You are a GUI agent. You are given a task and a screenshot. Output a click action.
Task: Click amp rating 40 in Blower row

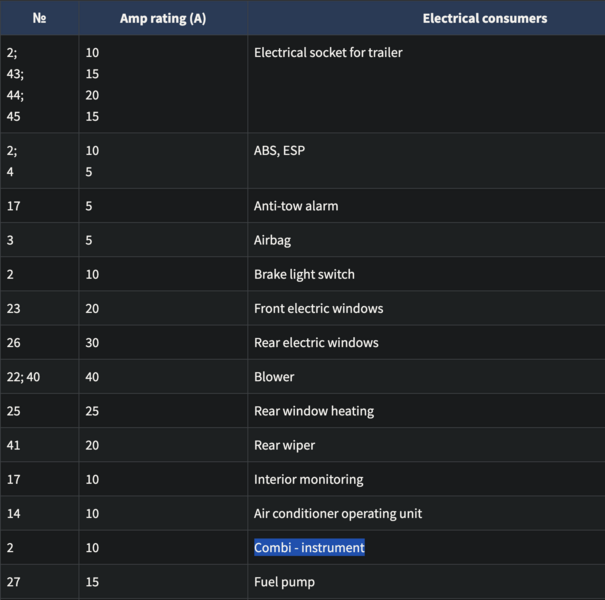[x=92, y=377]
